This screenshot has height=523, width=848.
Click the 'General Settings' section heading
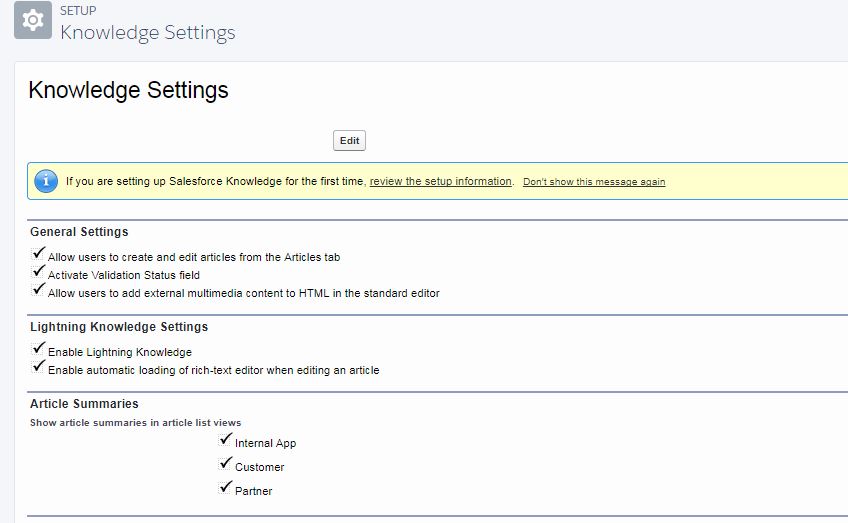[79, 232]
